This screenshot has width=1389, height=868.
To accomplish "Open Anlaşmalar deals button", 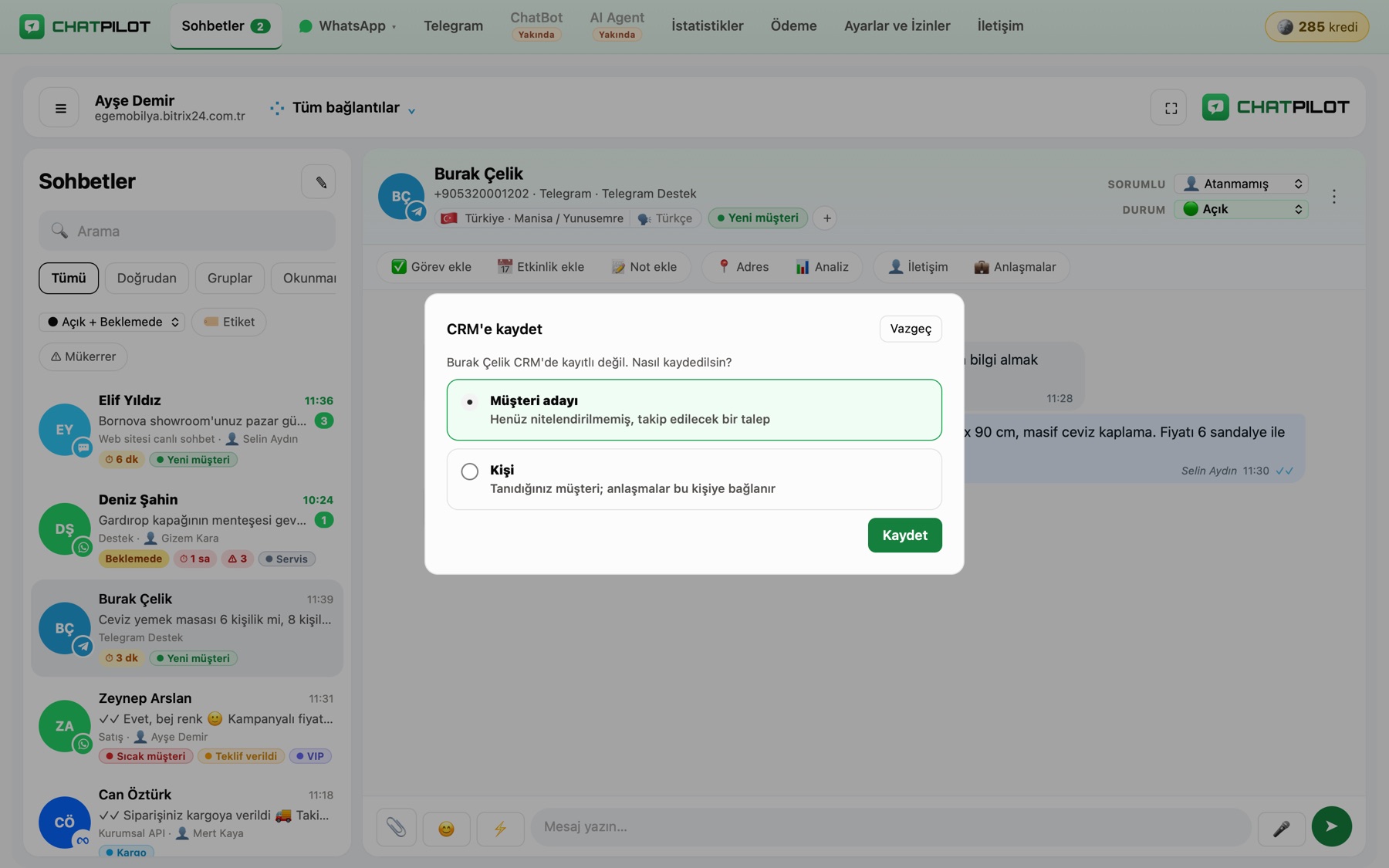I will (x=1015, y=267).
